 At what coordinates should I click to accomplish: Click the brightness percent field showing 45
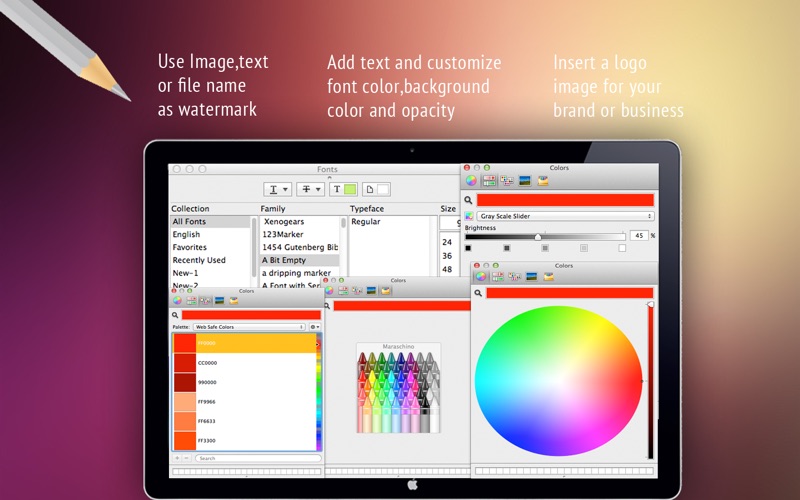coord(639,235)
